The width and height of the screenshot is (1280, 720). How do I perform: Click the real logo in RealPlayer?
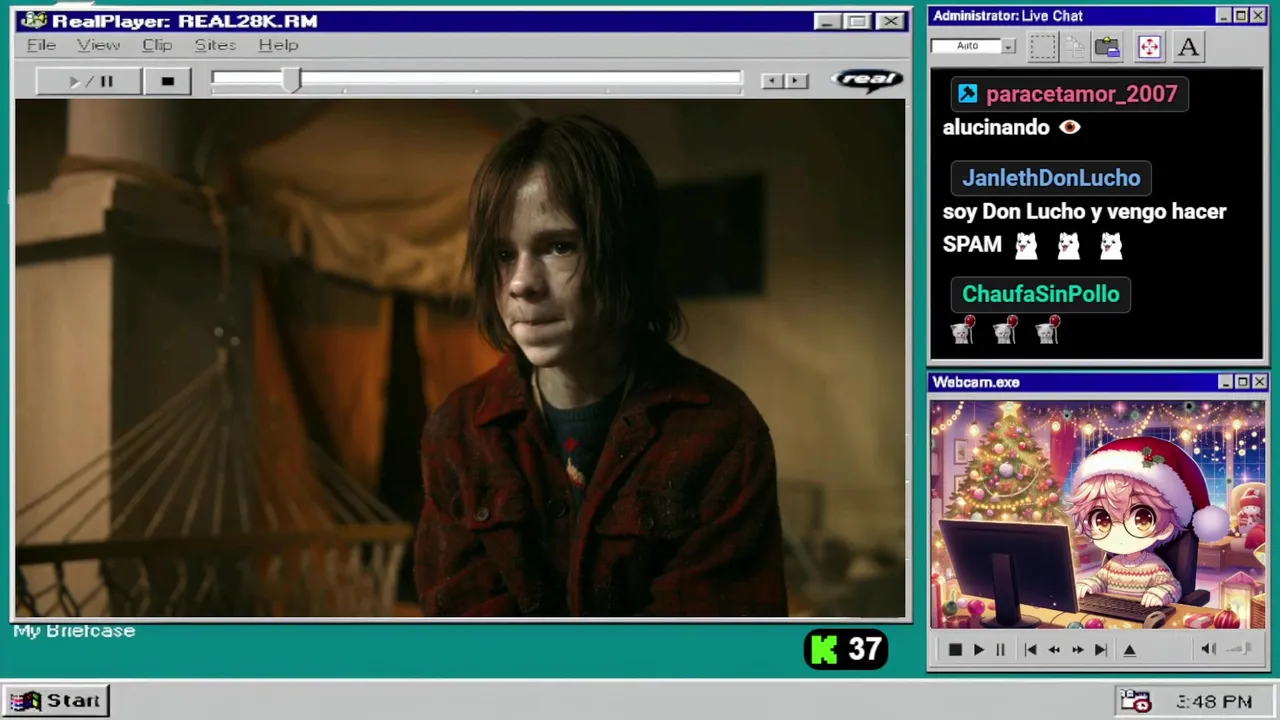(867, 80)
